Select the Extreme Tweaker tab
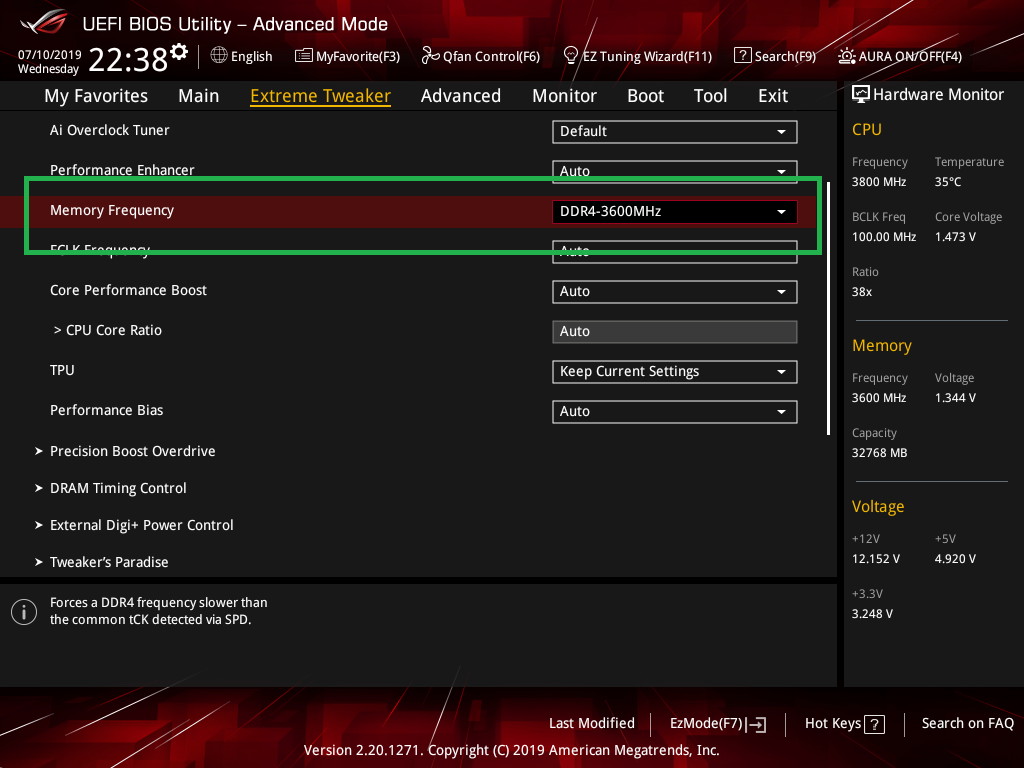Viewport: 1024px width, 768px height. coord(321,96)
